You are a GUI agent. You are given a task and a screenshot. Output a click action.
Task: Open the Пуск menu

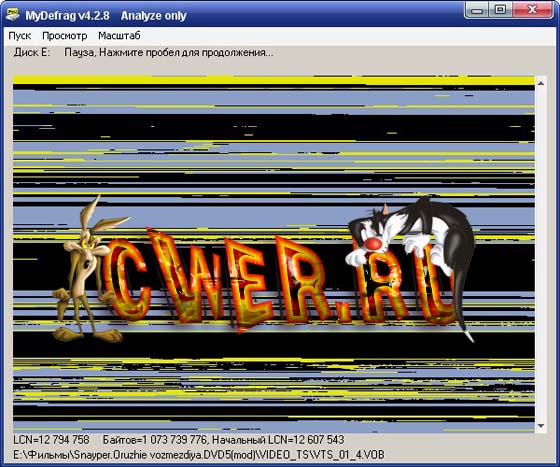[20, 36]
